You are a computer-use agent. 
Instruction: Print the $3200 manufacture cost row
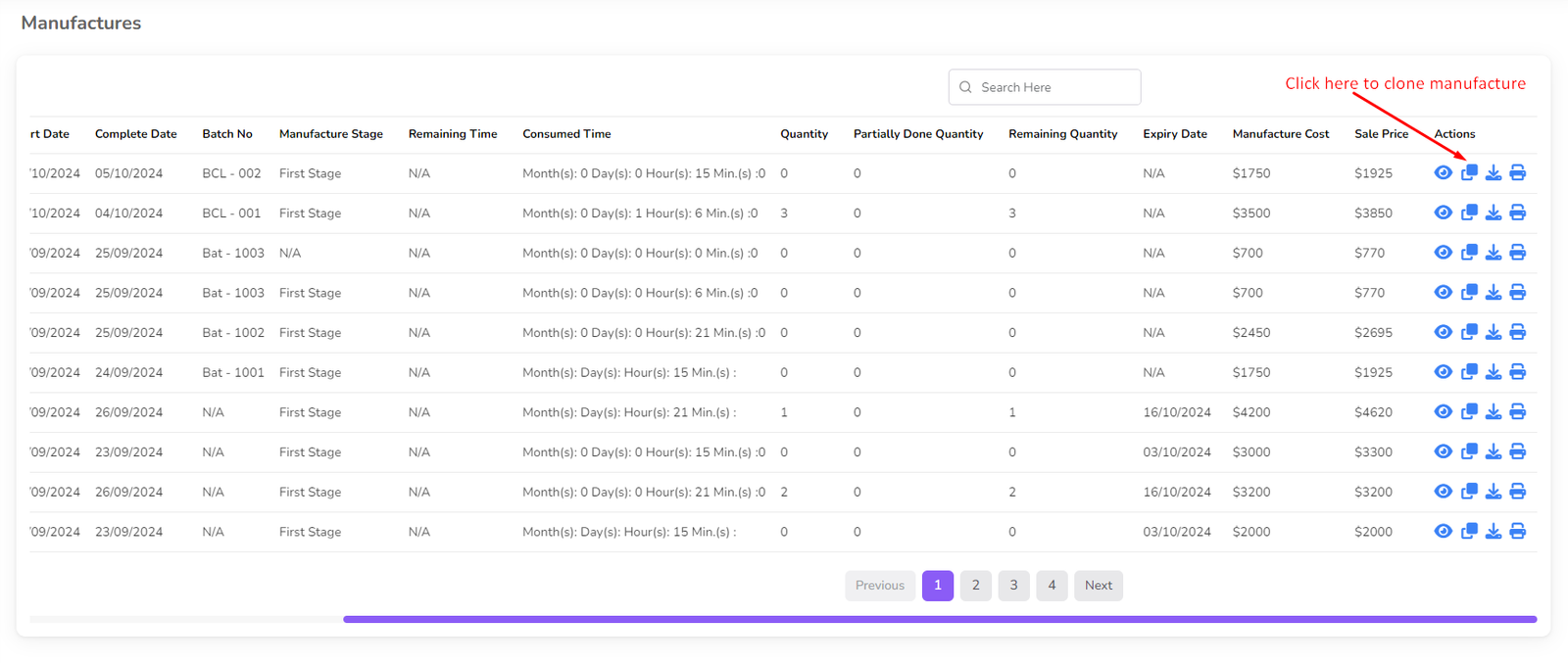1517,492
